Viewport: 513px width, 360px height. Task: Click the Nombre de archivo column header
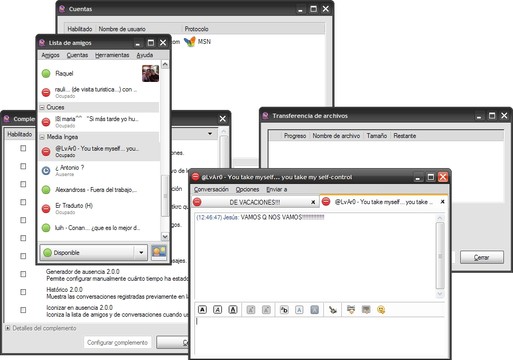[x=336, y=136]
